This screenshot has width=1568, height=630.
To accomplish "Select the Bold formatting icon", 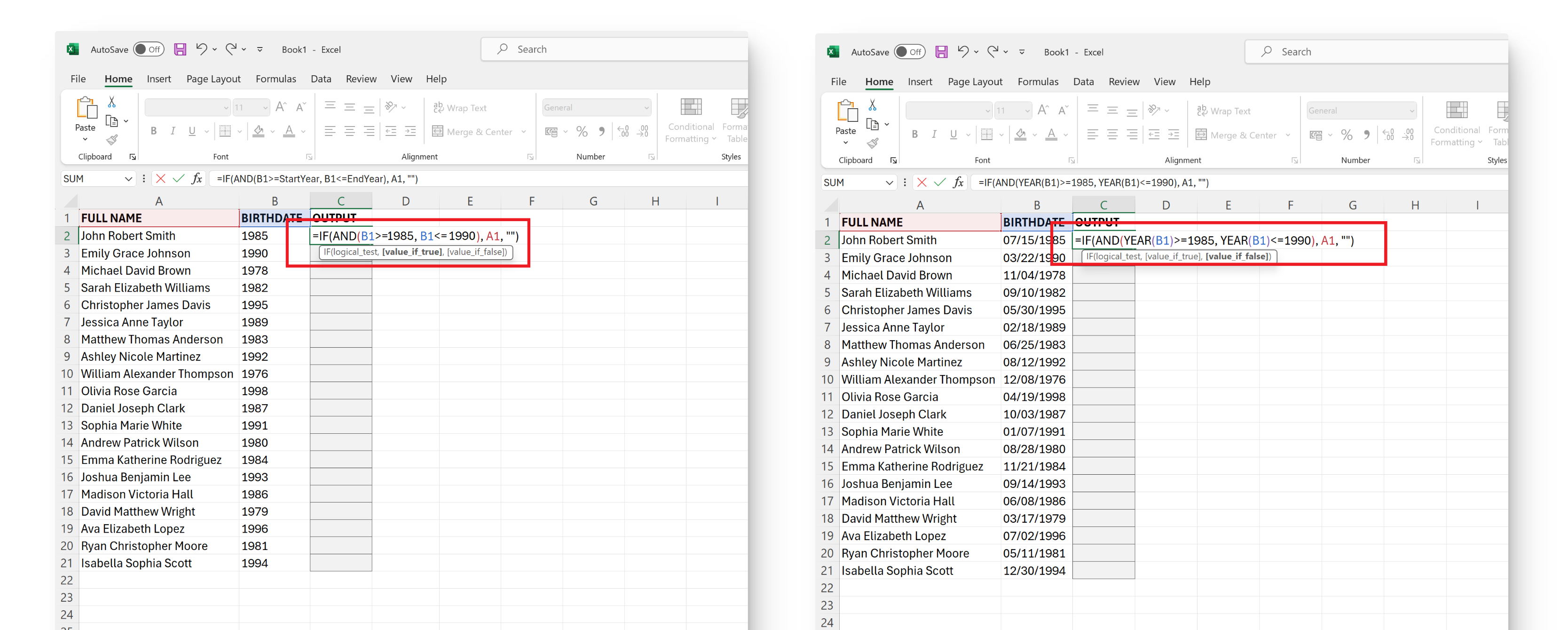I will click(x=153, y=131).
